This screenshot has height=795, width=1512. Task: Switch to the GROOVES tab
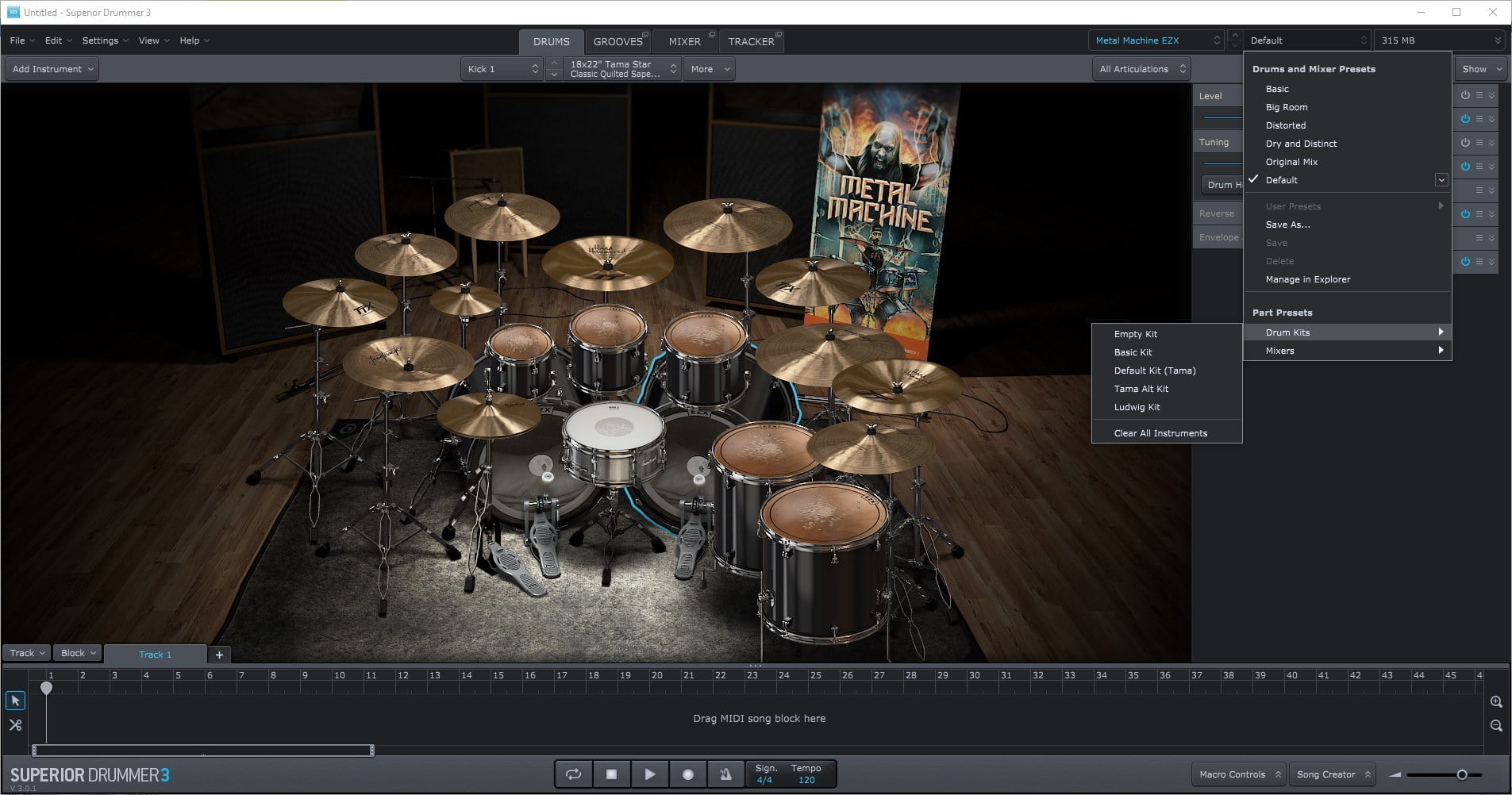coord(618,41)
